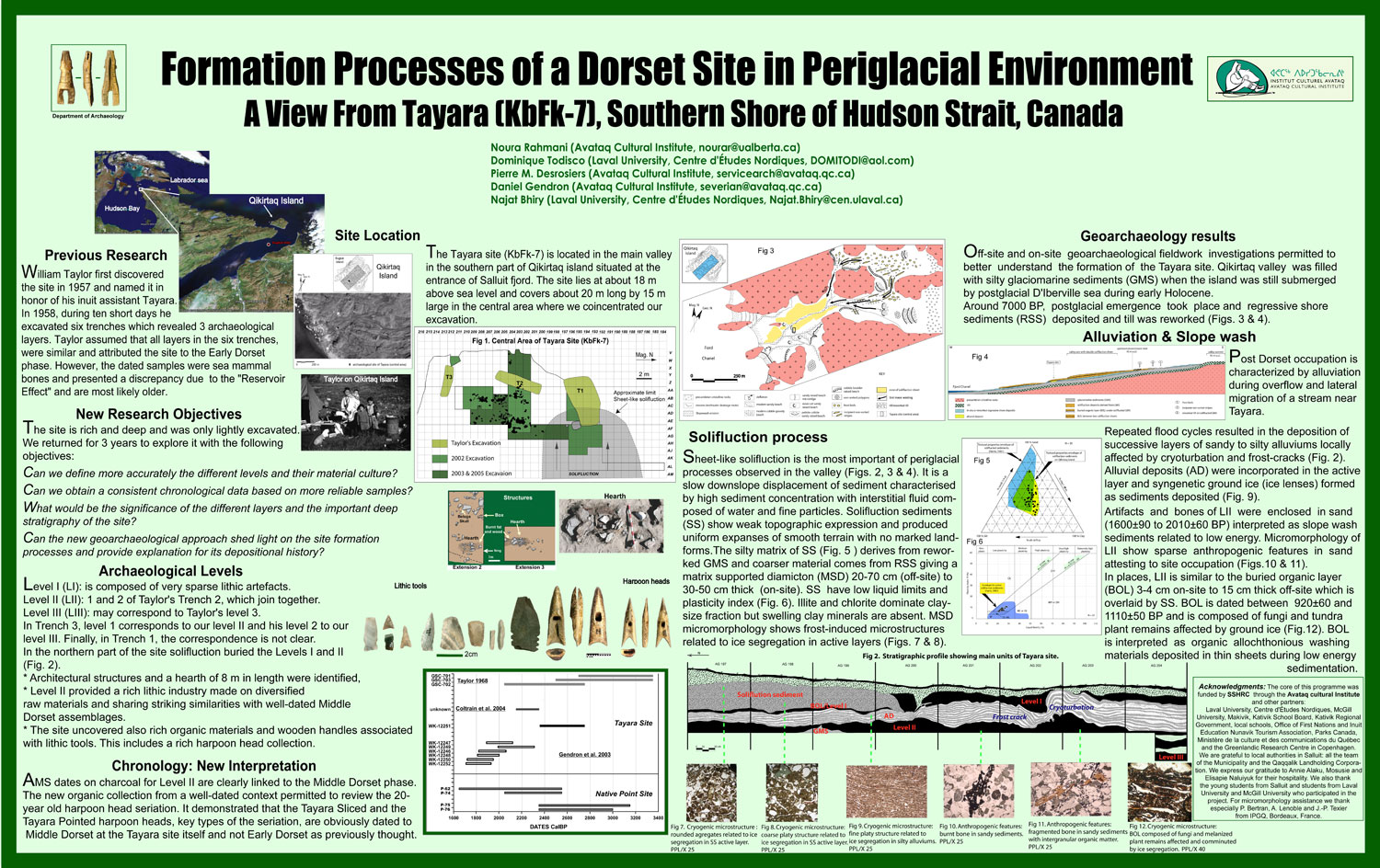Image resolution: width=1380 pixels, height=868 pixels.
Task: Click the 'Cryoturbation' label on the profile
Action: 1072,708
